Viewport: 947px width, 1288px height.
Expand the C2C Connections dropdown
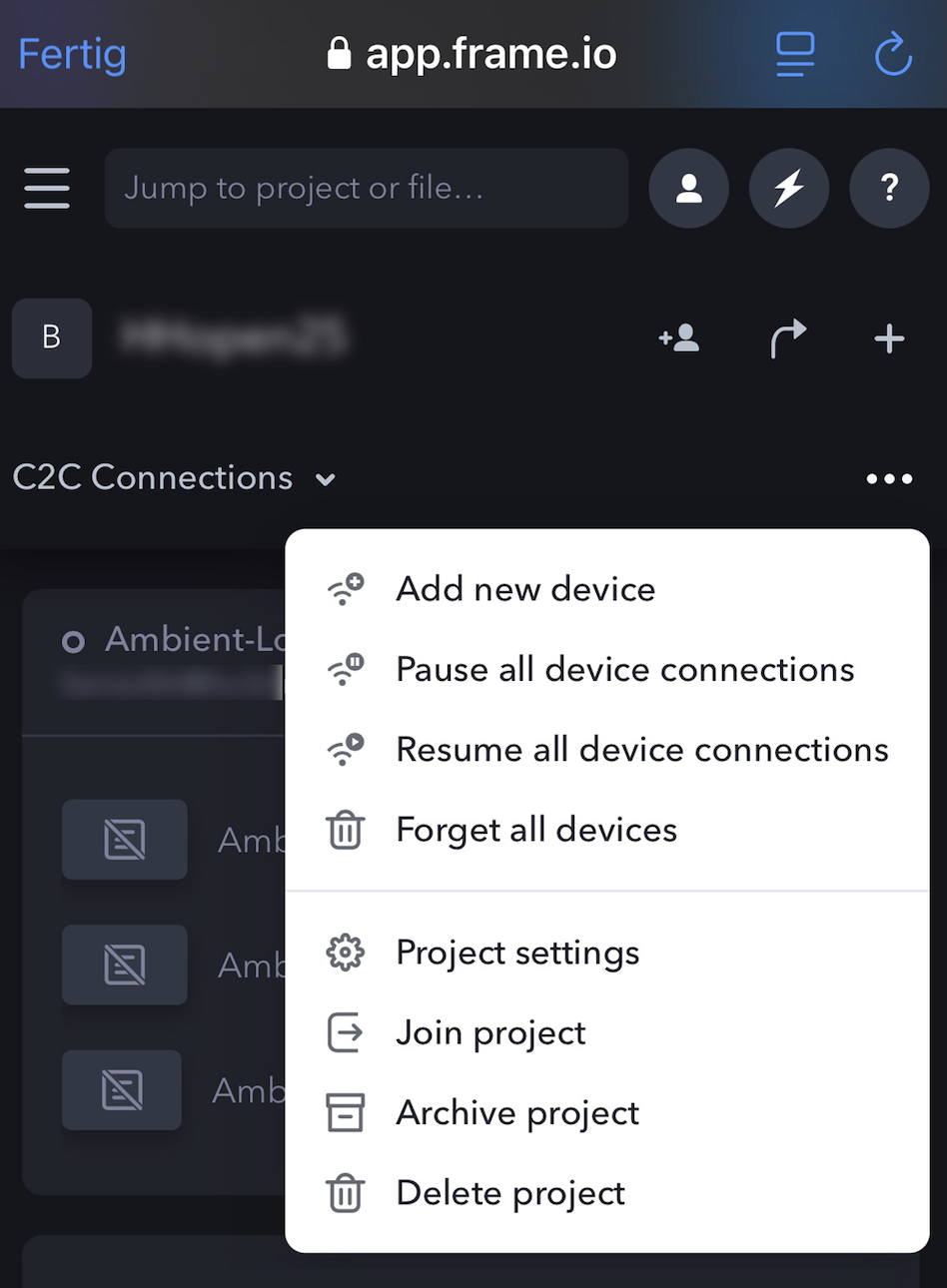coord(174,478)
